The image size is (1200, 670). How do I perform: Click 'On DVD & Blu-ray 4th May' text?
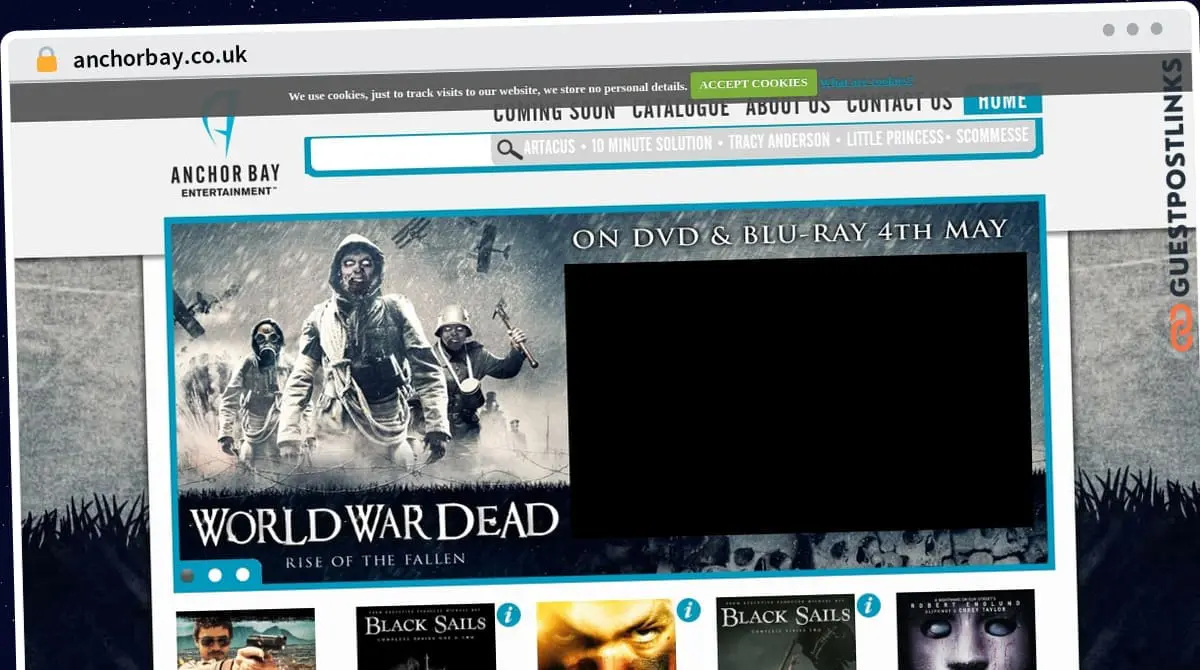(789, 234)
